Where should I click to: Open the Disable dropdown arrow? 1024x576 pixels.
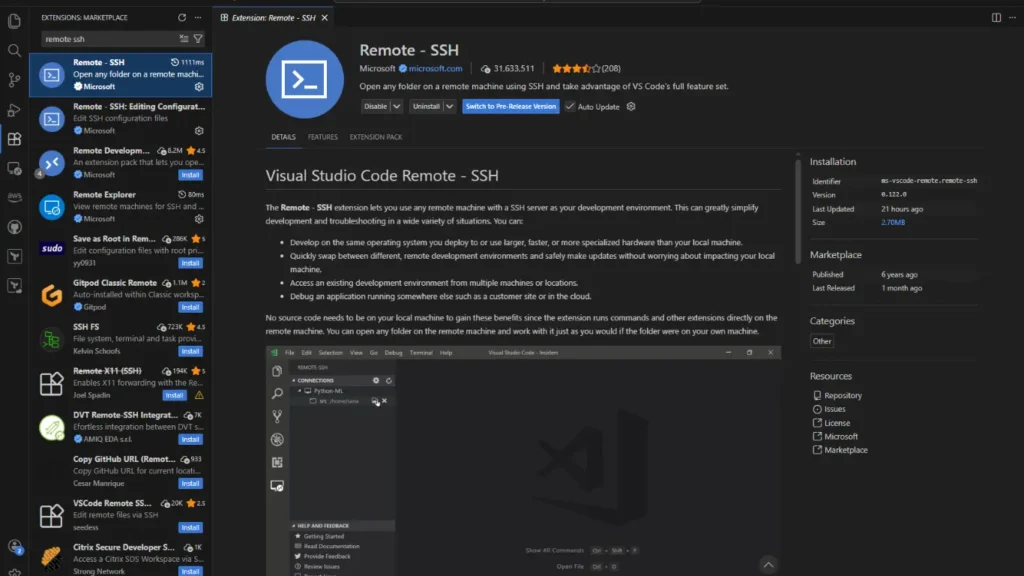coord(398,106)
